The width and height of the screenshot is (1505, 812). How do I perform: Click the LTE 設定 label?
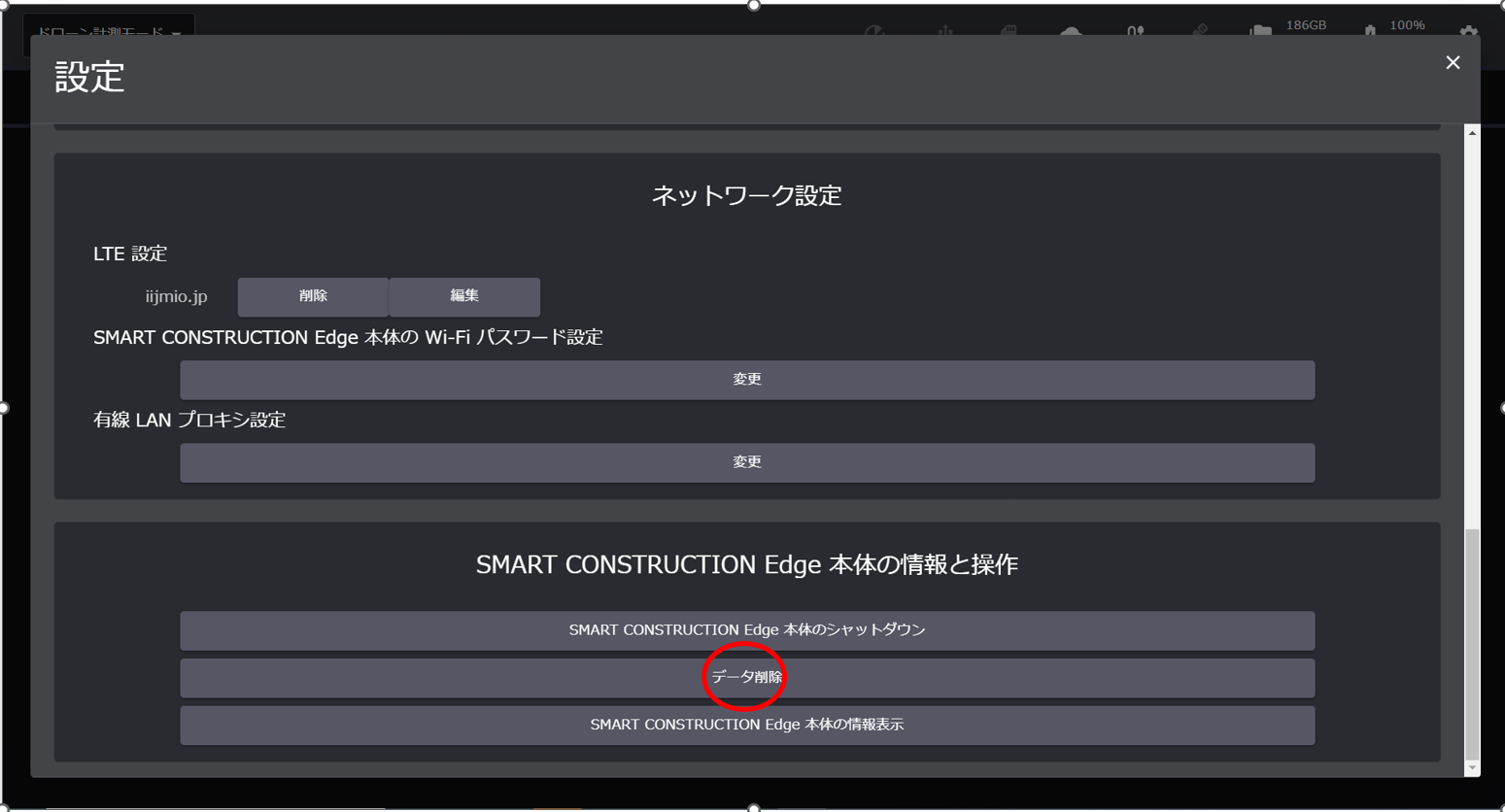tap(130, 254)
